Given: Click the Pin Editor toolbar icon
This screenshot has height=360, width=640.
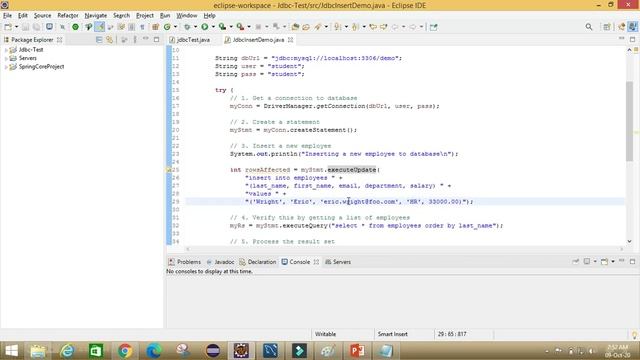Looking at the screenshot, I should [x=433, y=27].
